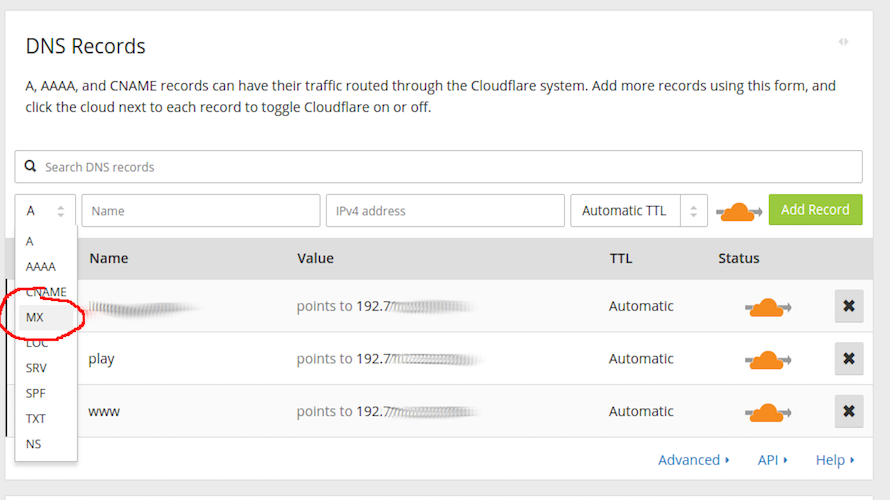This screenshot has width=890, height=500.
Task: Delete the play DNS record
Action: (x=849, y=359)
